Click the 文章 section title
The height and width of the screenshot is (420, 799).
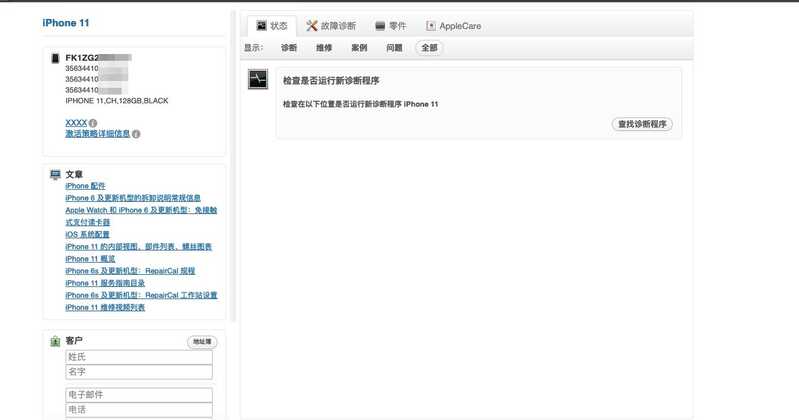(74, 174)
